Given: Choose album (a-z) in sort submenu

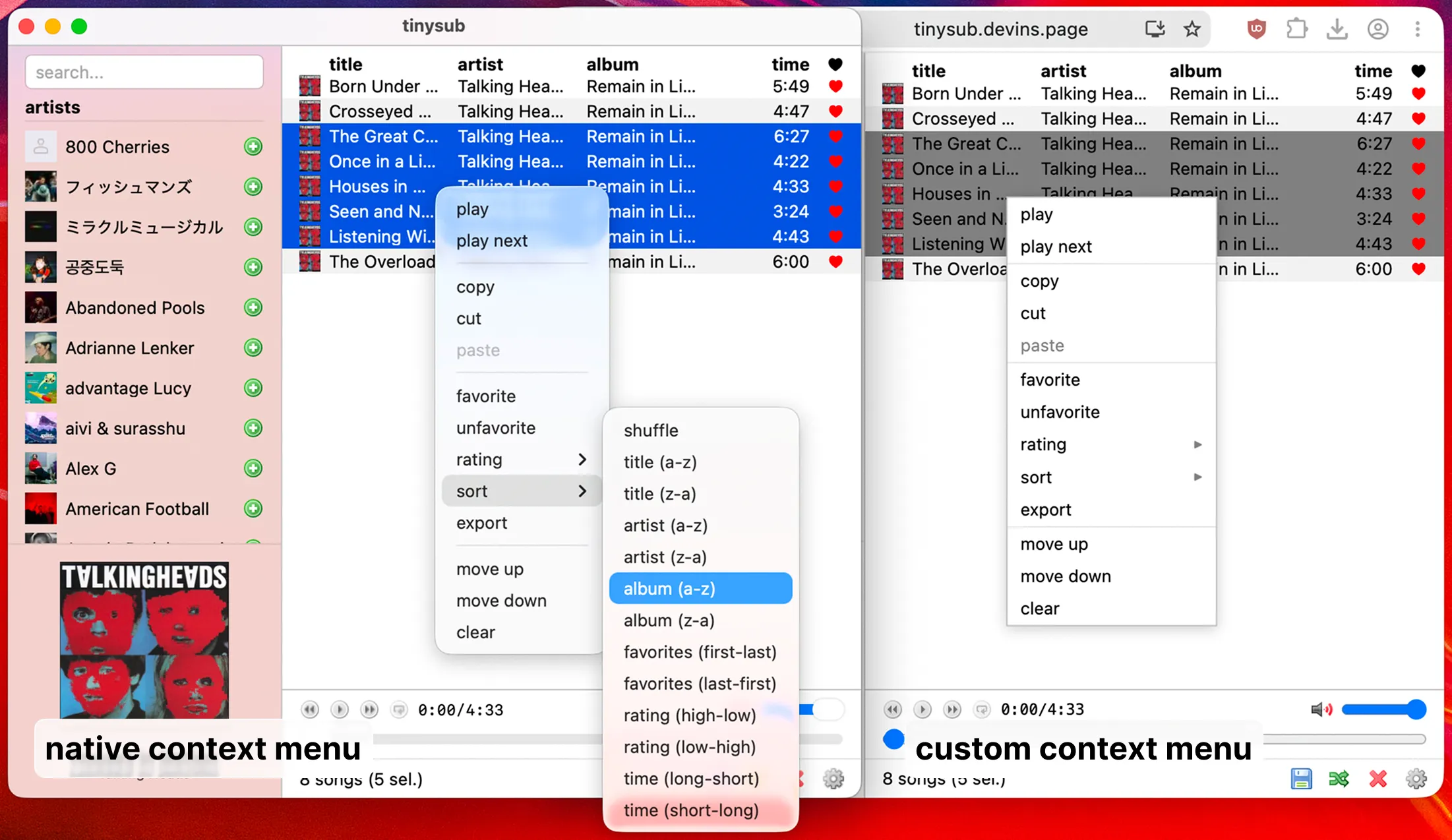Looking at the screenshot, I should (700, 588).
